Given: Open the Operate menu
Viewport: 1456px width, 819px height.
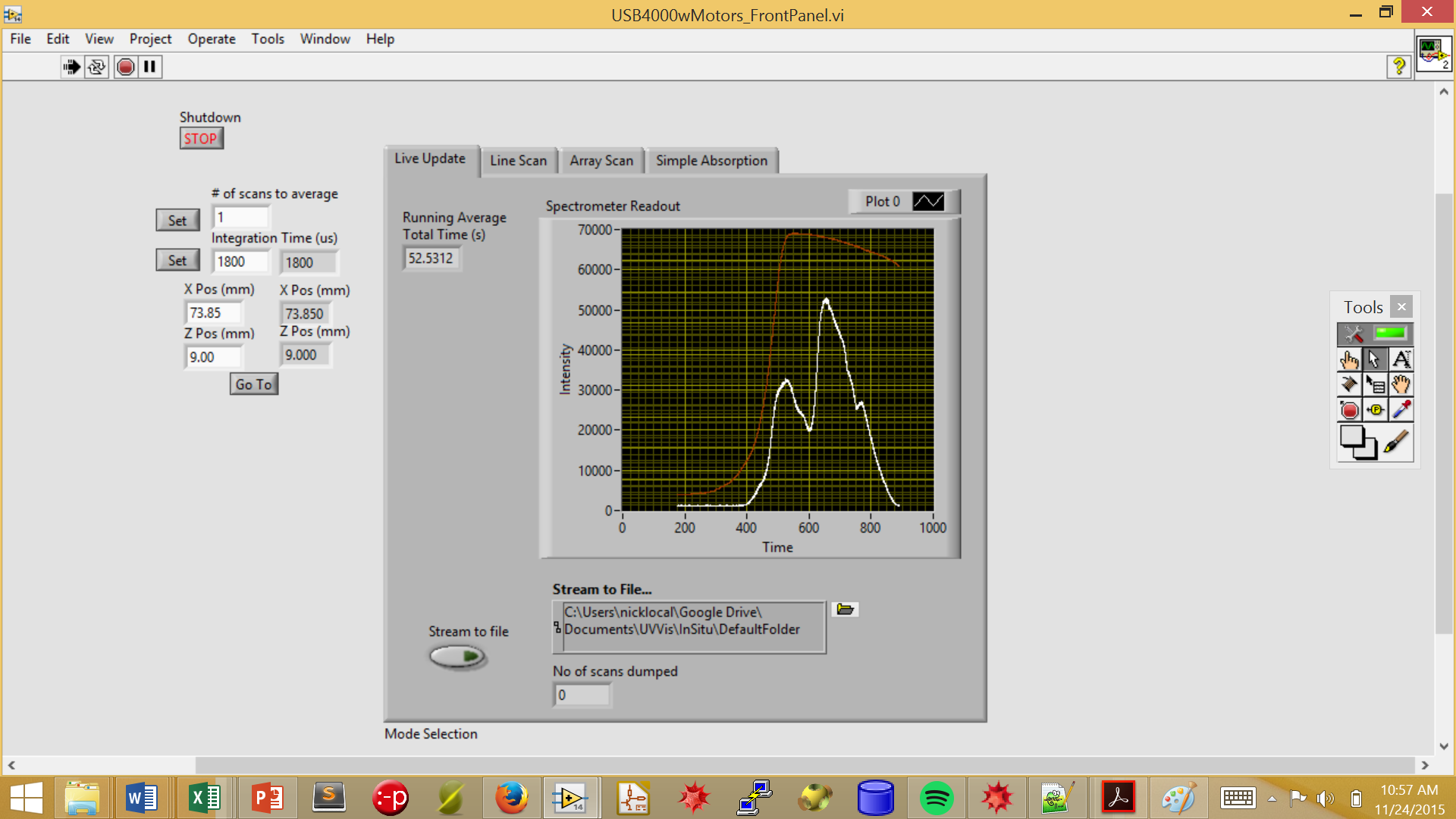Looking at the screenshot, I should coord(212,39).
